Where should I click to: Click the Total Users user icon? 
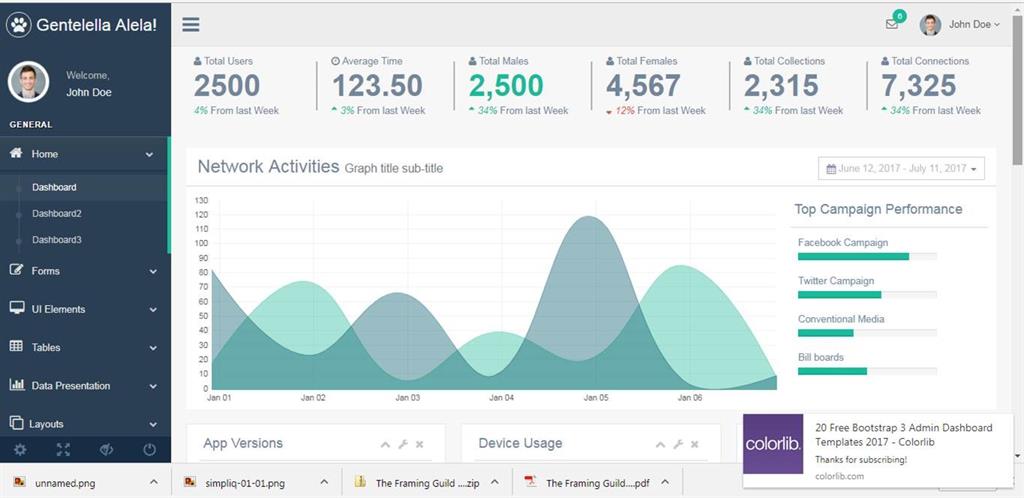coord(198,61)
